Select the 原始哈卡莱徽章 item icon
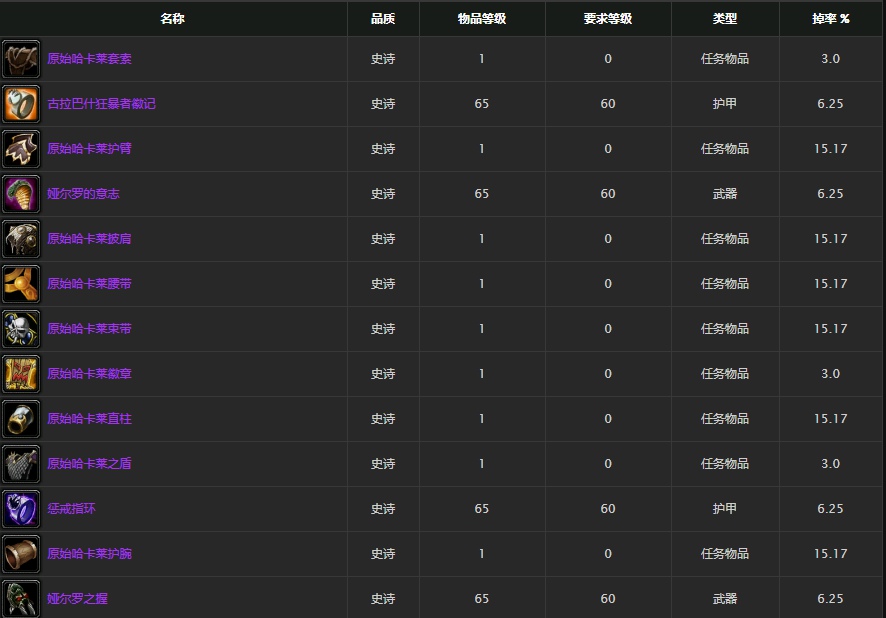This screenshot has height=618, width=886. click(21, 374)
